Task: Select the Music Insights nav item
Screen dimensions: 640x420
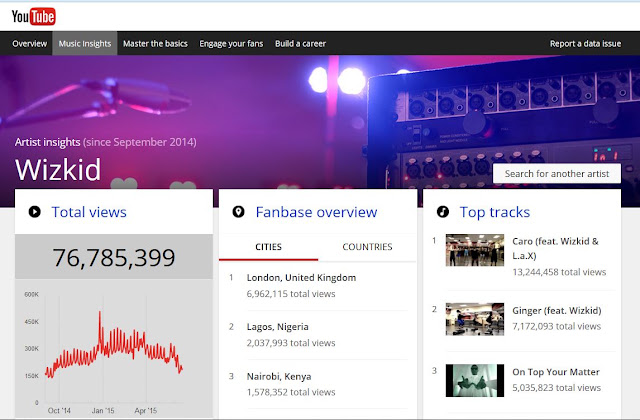Action: [x=85, y=43]
